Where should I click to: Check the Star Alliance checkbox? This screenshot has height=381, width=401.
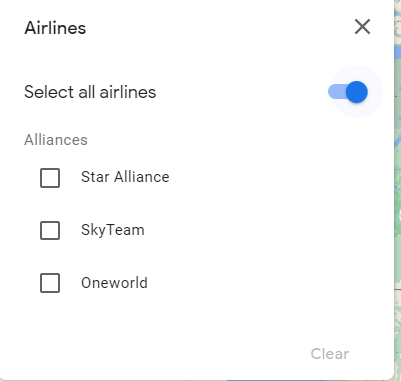pyautogui.click(x=50, y=178)
